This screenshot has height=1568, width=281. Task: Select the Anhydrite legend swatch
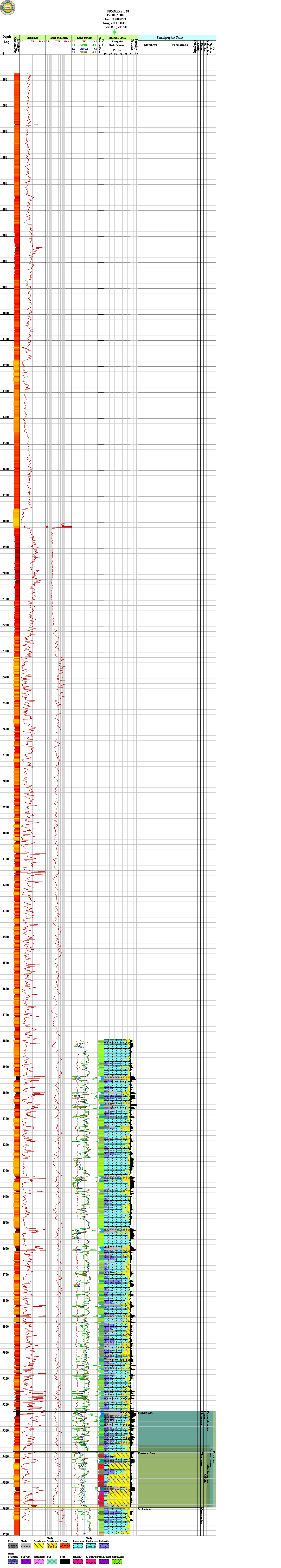(39, 1562)
